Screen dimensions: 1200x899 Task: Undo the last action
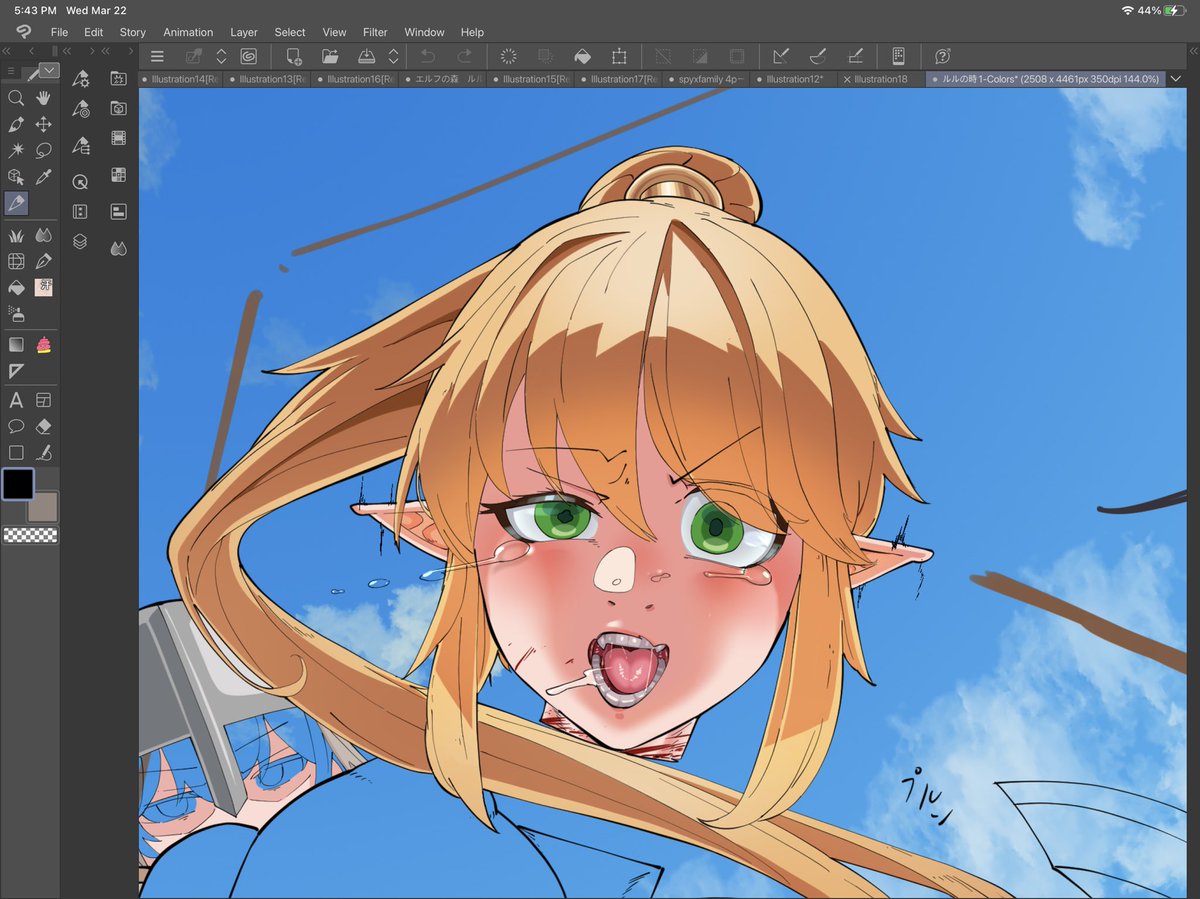428,56
